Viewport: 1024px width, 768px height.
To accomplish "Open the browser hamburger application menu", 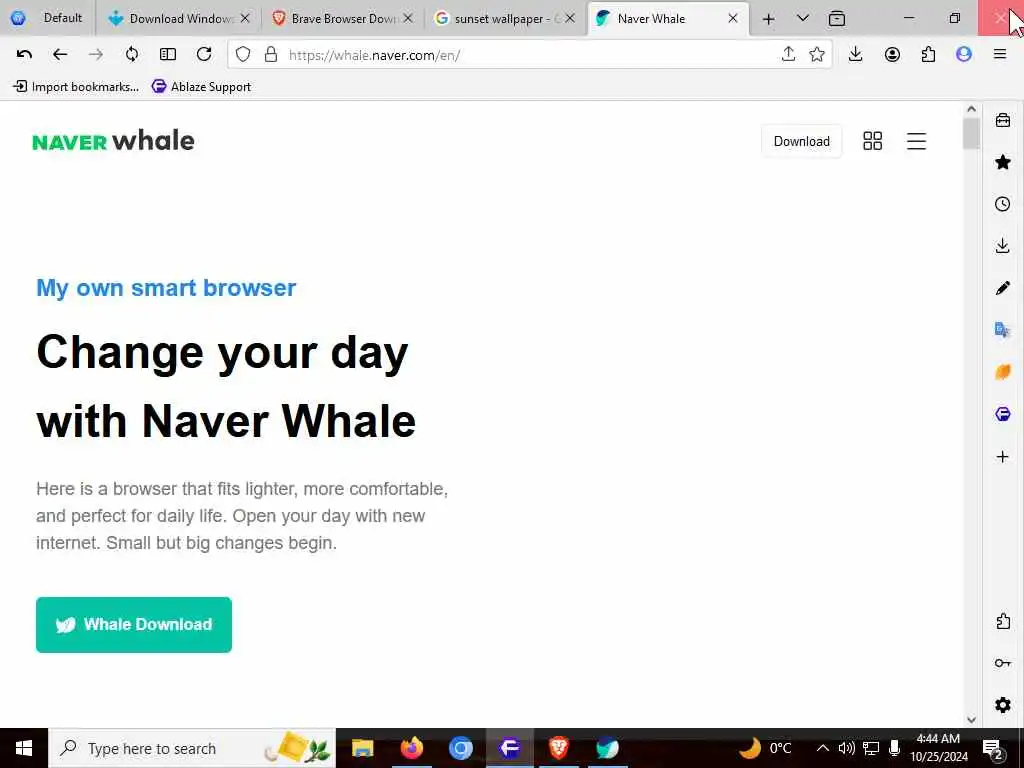I will click(x=1000, y=55).
